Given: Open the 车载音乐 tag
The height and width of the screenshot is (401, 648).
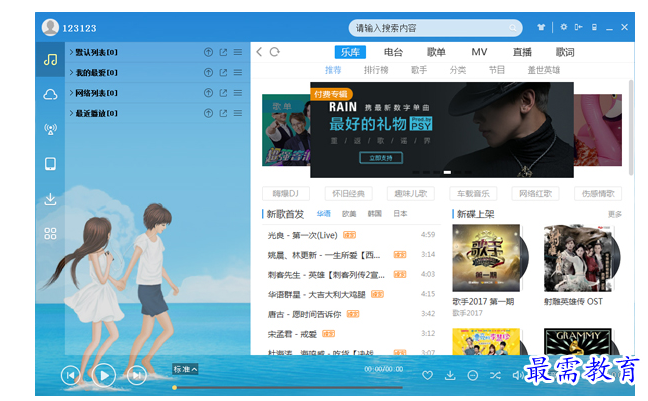Looking at the screenshot, I should click(473, 193).
